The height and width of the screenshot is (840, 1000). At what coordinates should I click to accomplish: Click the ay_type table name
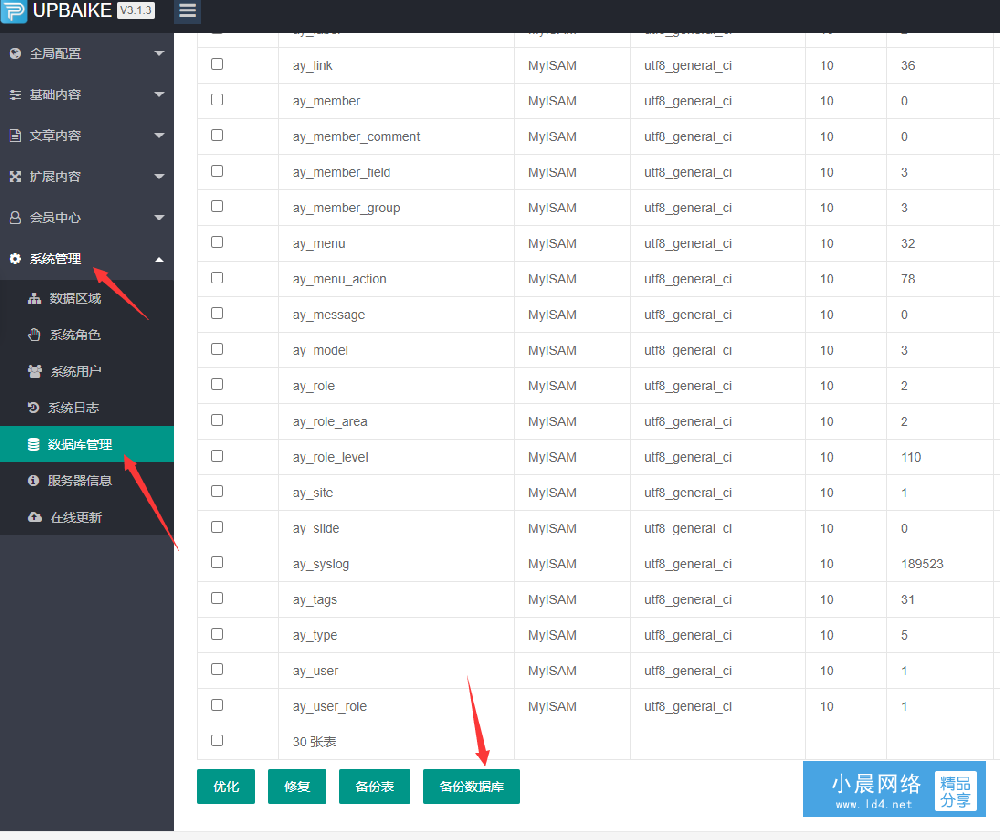click(x=315, y=635)
